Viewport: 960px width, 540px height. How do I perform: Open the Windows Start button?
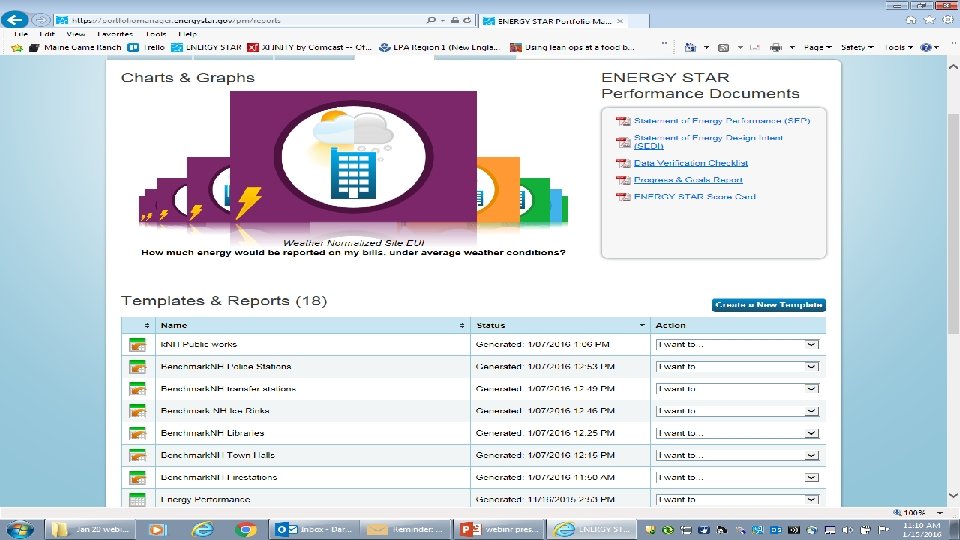click(x=20, y=529)
